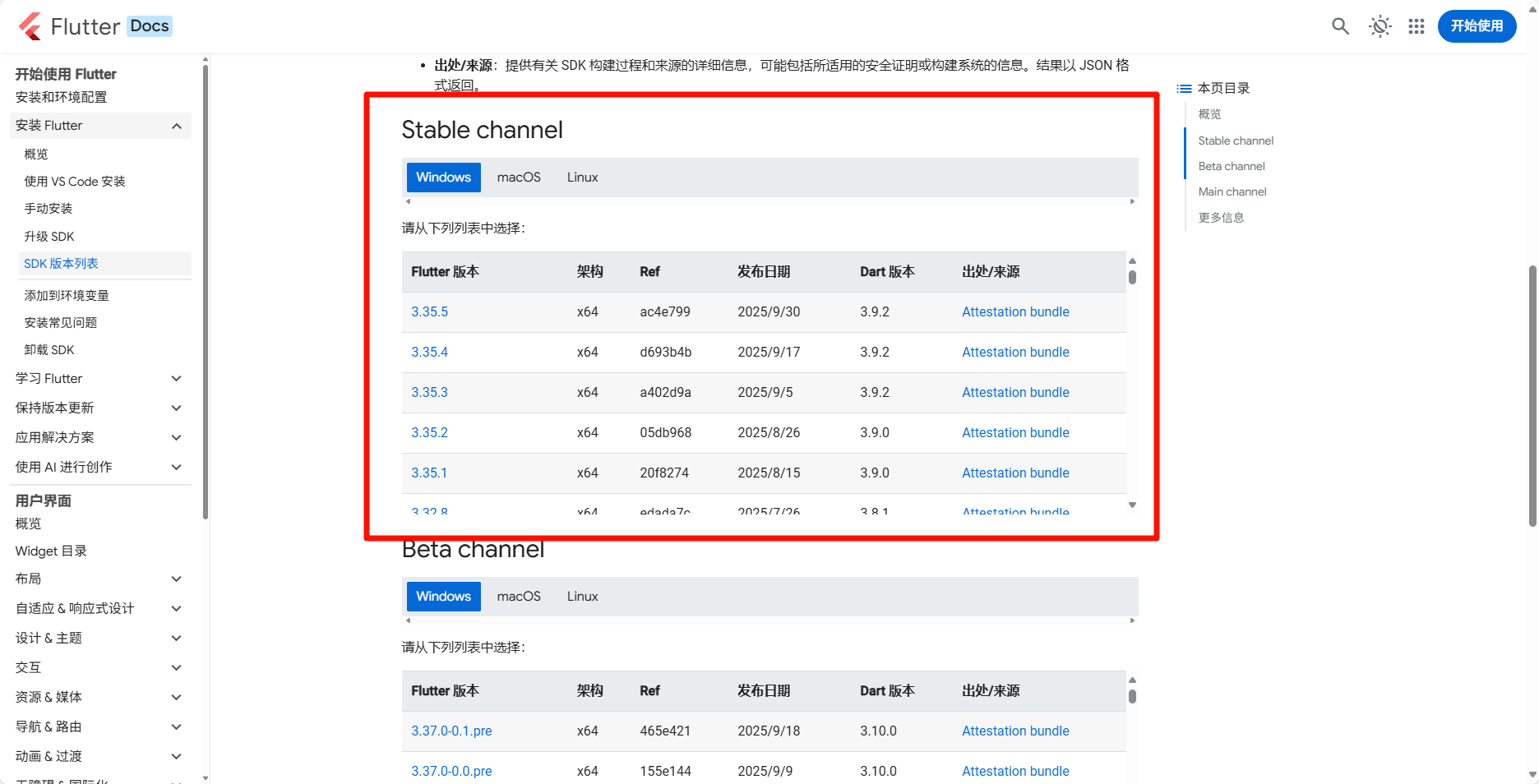This screenshot has height=784, width=1539.
Task: Open the search magnifier icon
Action: 1340,26
